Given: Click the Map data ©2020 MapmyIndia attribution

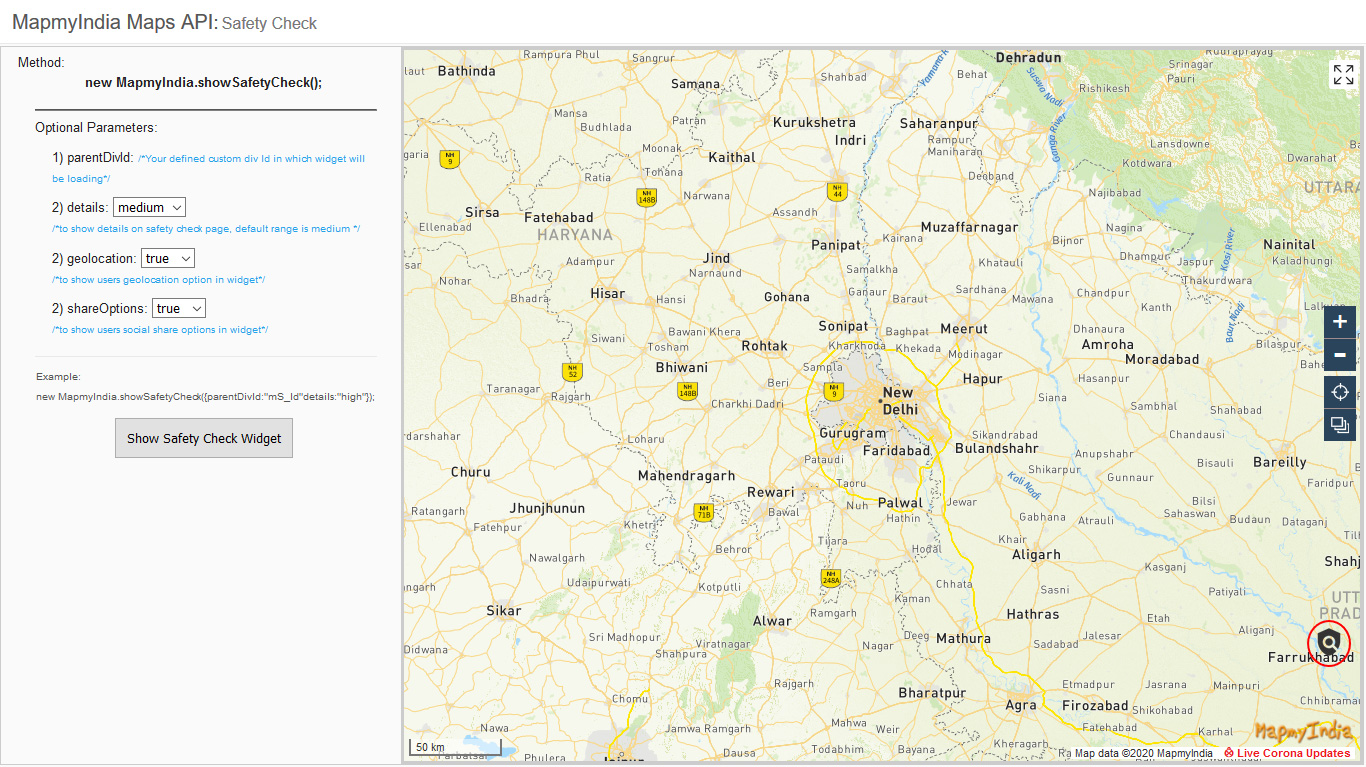Looking at the screenshot, I should 1144,753.
